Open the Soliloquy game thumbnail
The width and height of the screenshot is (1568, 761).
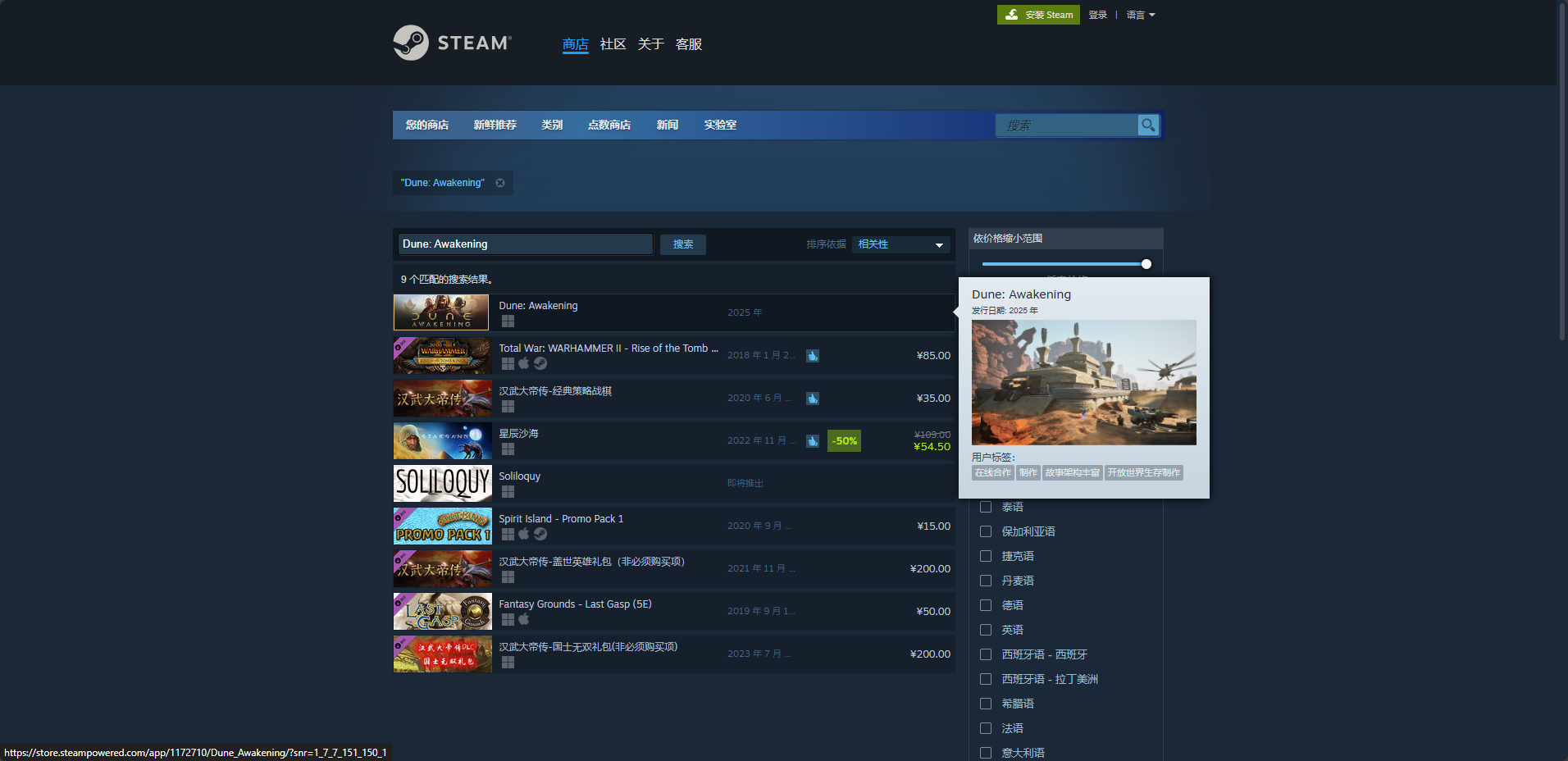443,483
